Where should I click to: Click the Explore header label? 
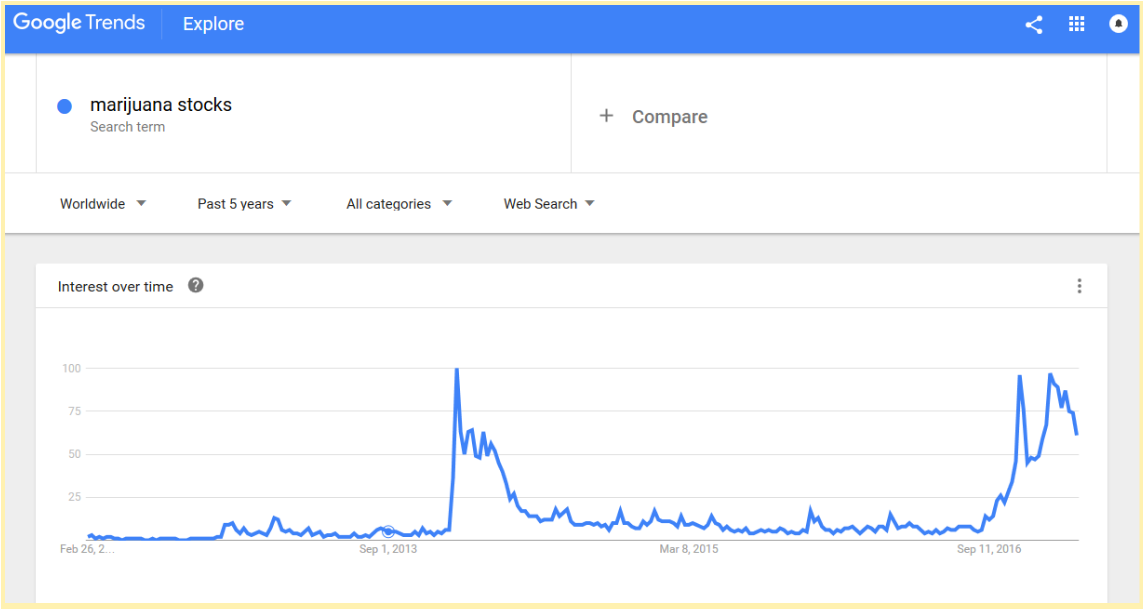[x=213, y=24]
